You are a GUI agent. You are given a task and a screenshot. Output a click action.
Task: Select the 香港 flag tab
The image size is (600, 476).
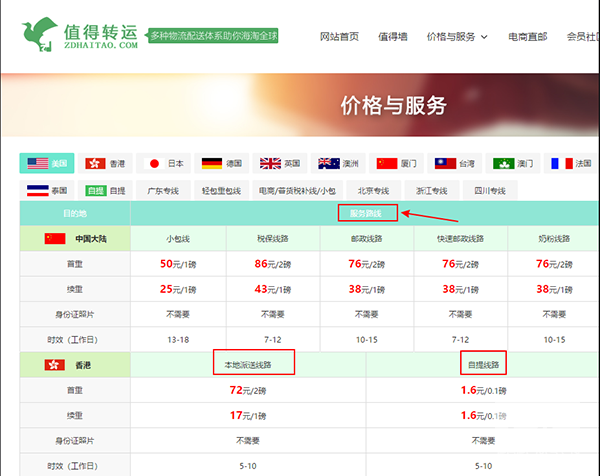point(106,163)
